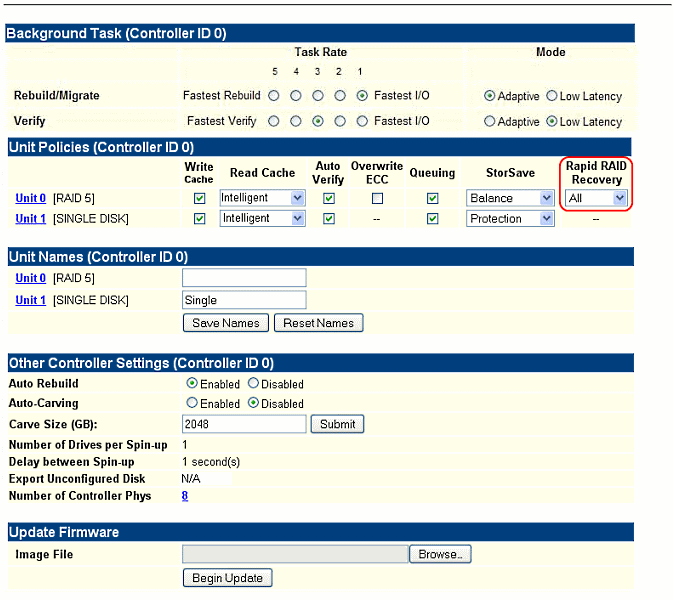Open Unit 0 link in Unit Names
The image size is (673, 600).
click(30, 278)
